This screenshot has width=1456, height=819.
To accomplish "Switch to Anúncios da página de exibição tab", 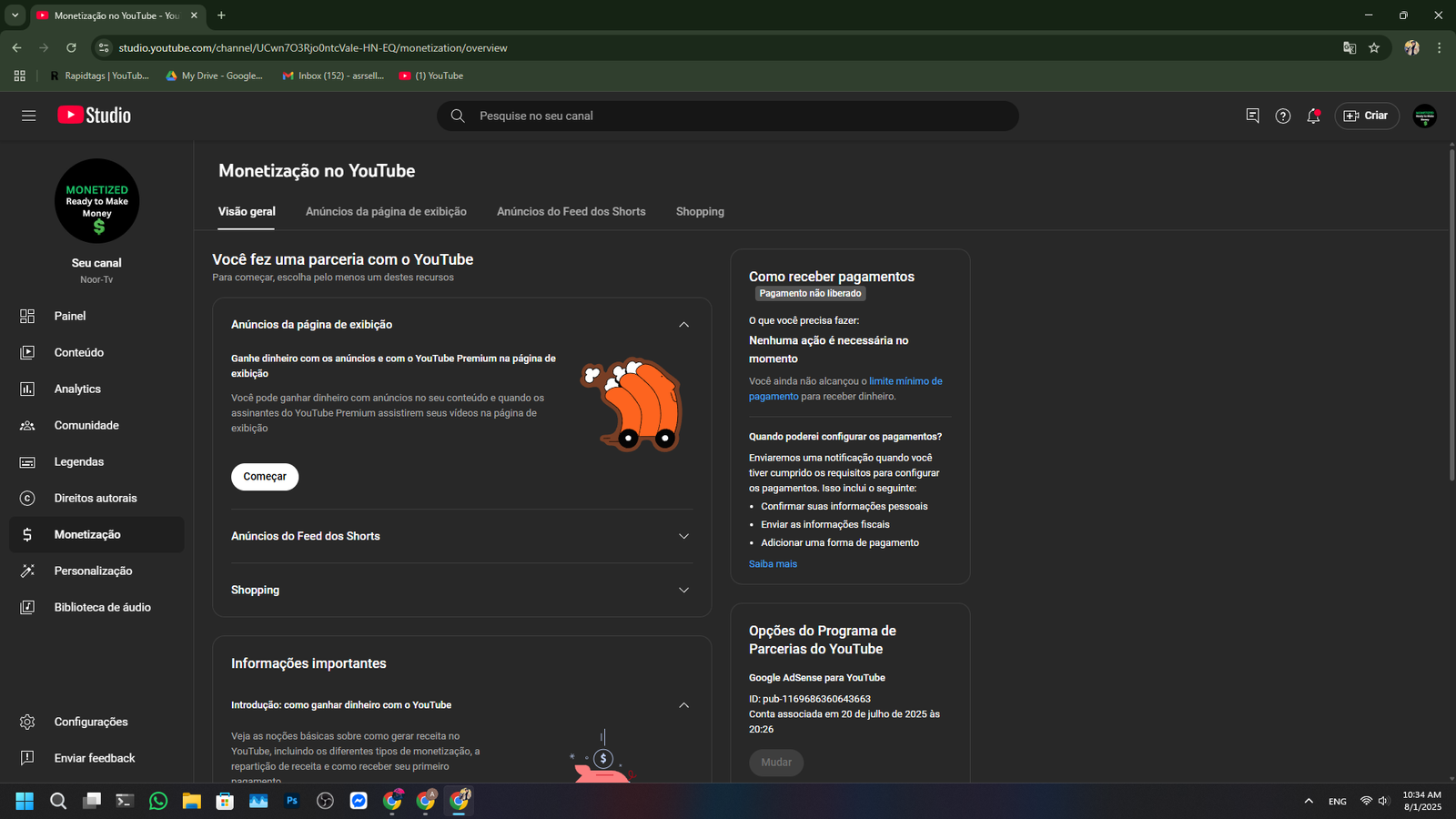I will point(386,211).
